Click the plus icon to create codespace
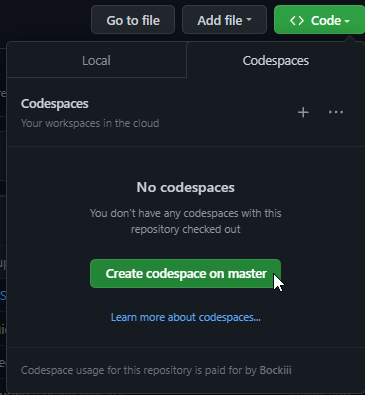Viewport: 365px width, 395px height. click(303, 112)
